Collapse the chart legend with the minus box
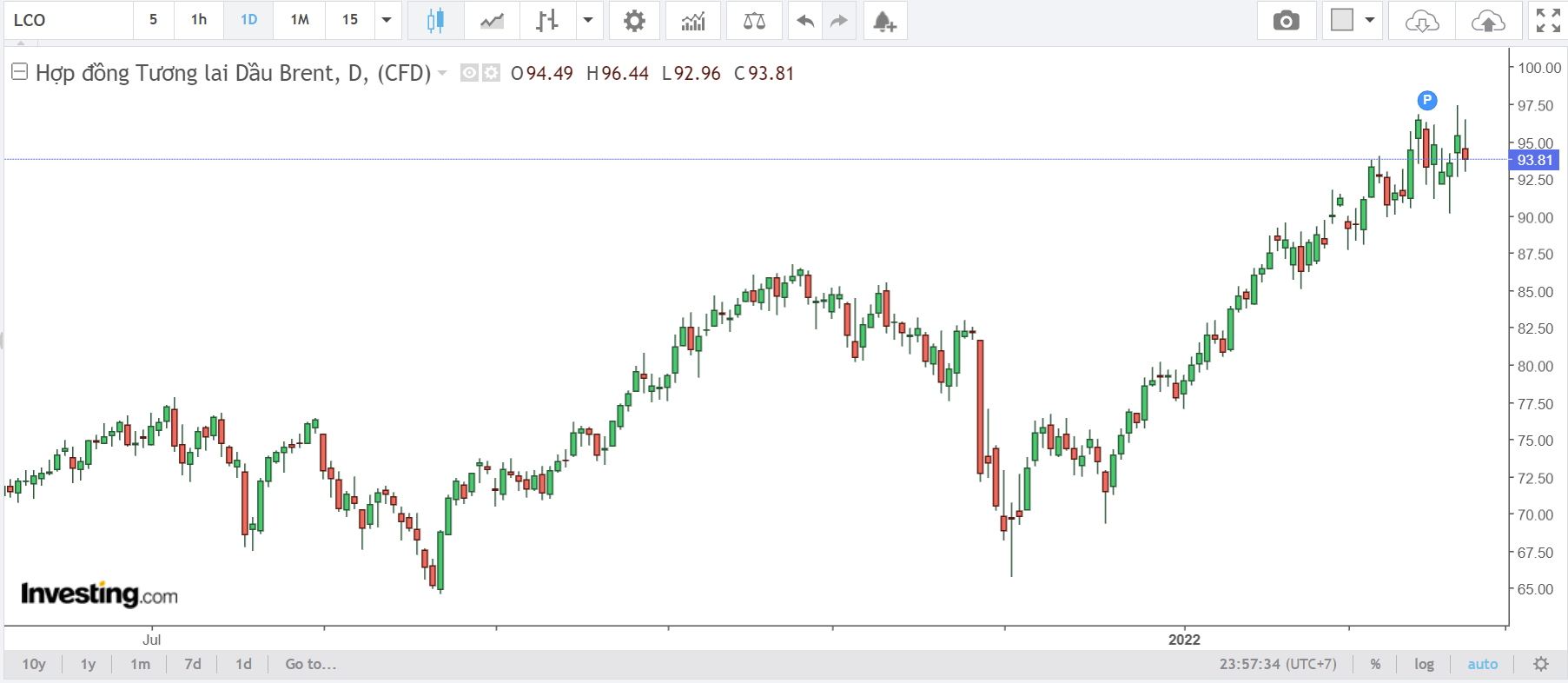 (x=19, y=71)
